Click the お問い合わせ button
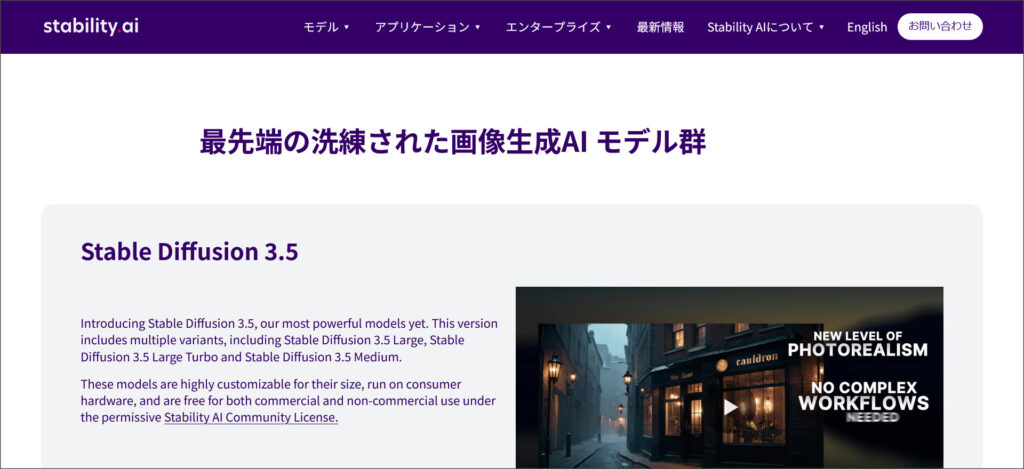The width and height of the screenshot is (1024, 469). (940, 27)
